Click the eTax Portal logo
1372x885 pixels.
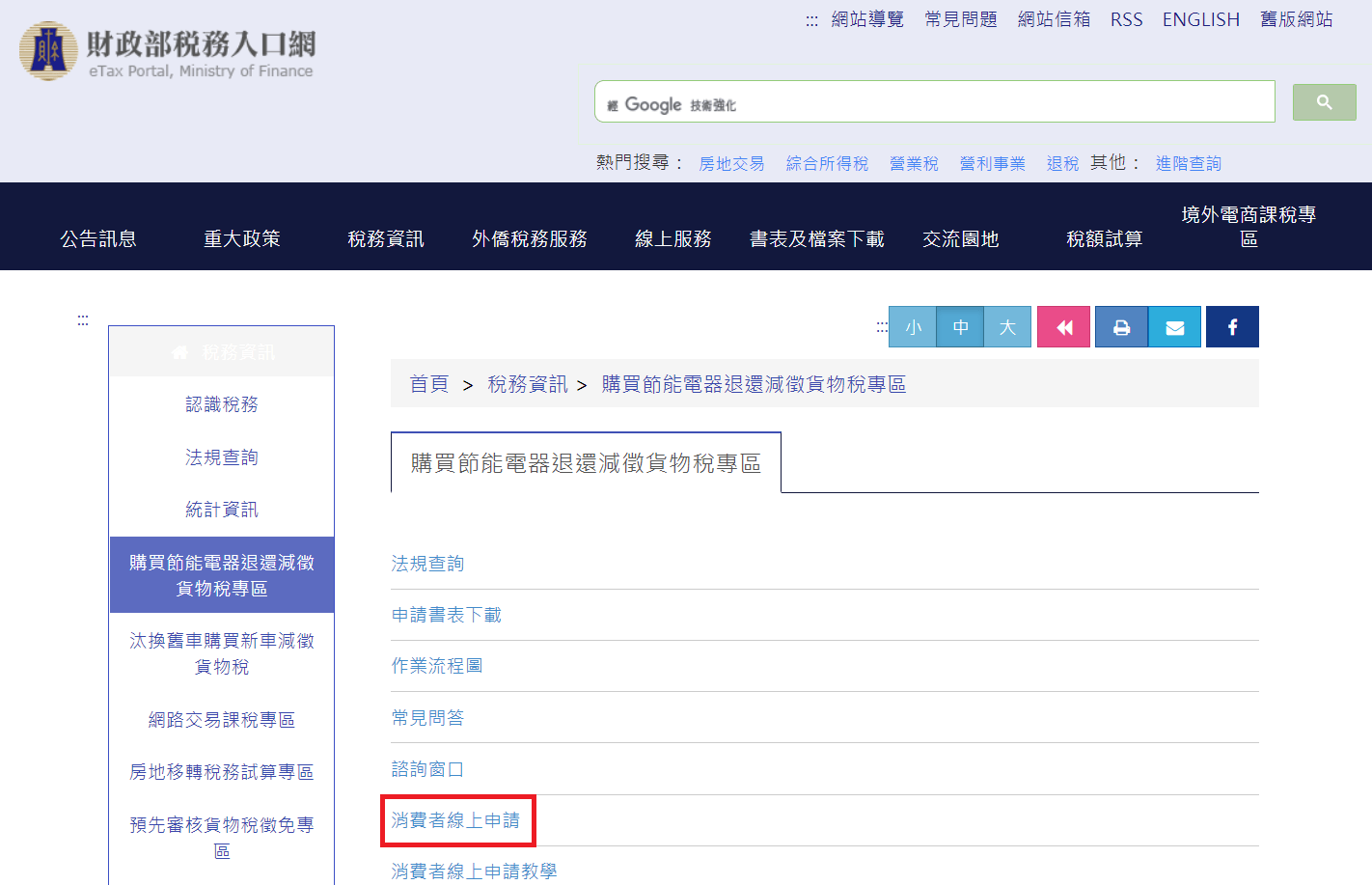[168, 51]
